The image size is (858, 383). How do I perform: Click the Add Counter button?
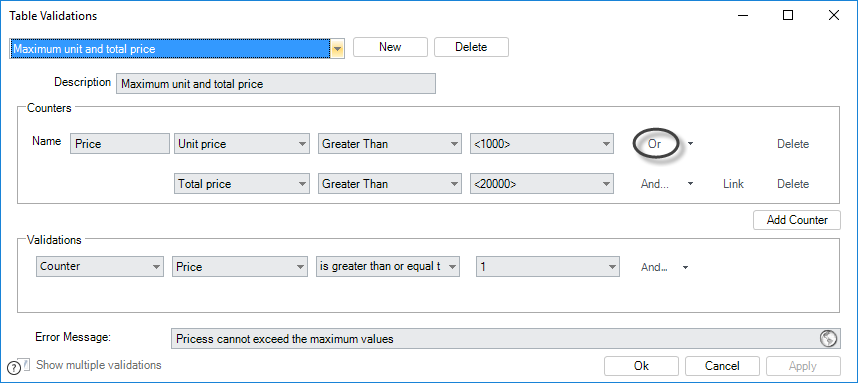coord(797,220)
